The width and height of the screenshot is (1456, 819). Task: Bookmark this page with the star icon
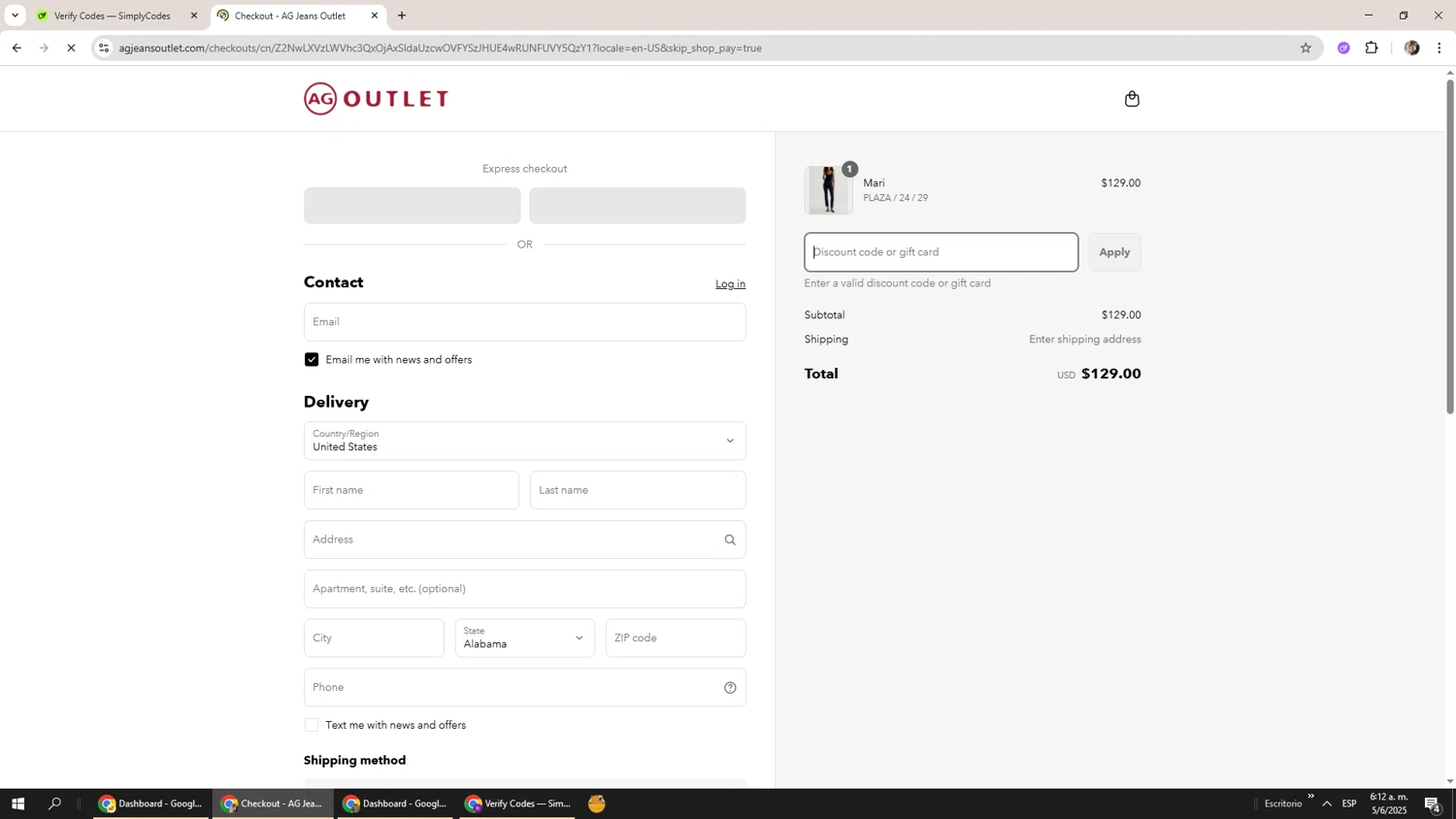point(1306,48)
